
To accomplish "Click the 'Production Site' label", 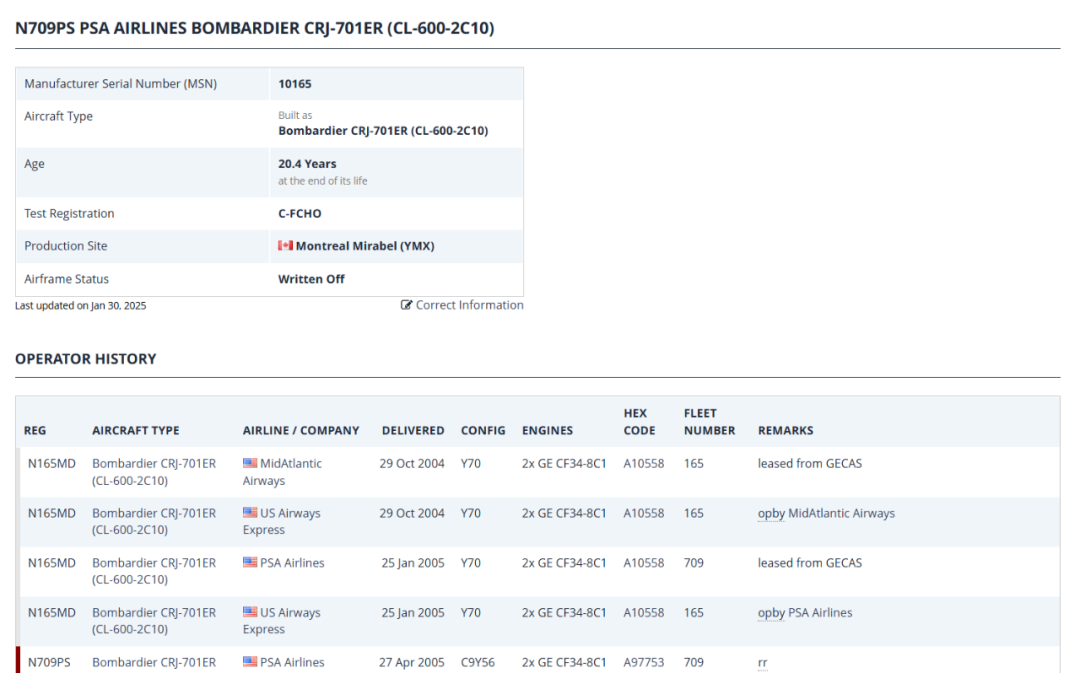I will (x=66, y=246).
